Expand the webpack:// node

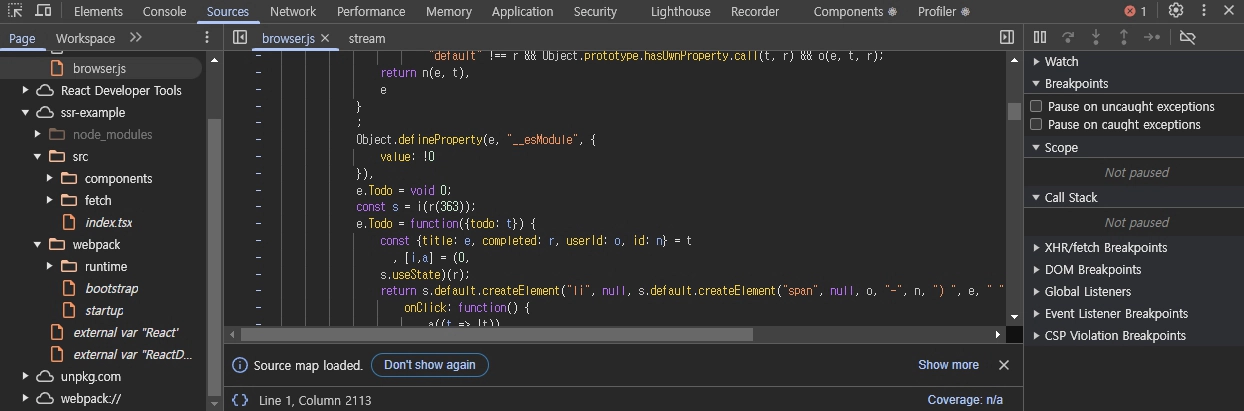coord(26,398)
